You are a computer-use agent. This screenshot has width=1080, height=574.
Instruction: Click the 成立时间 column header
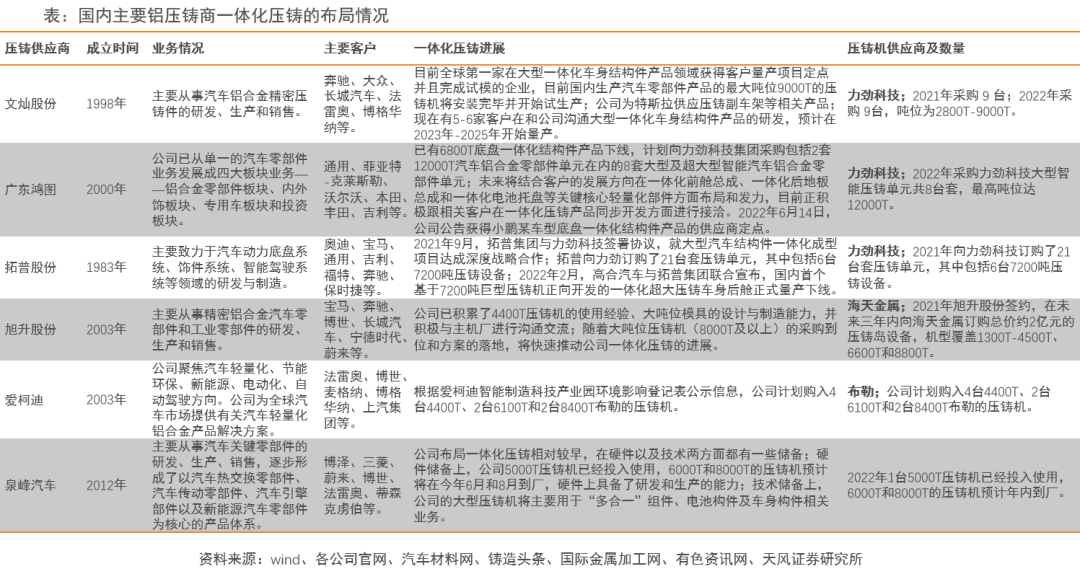112,48
